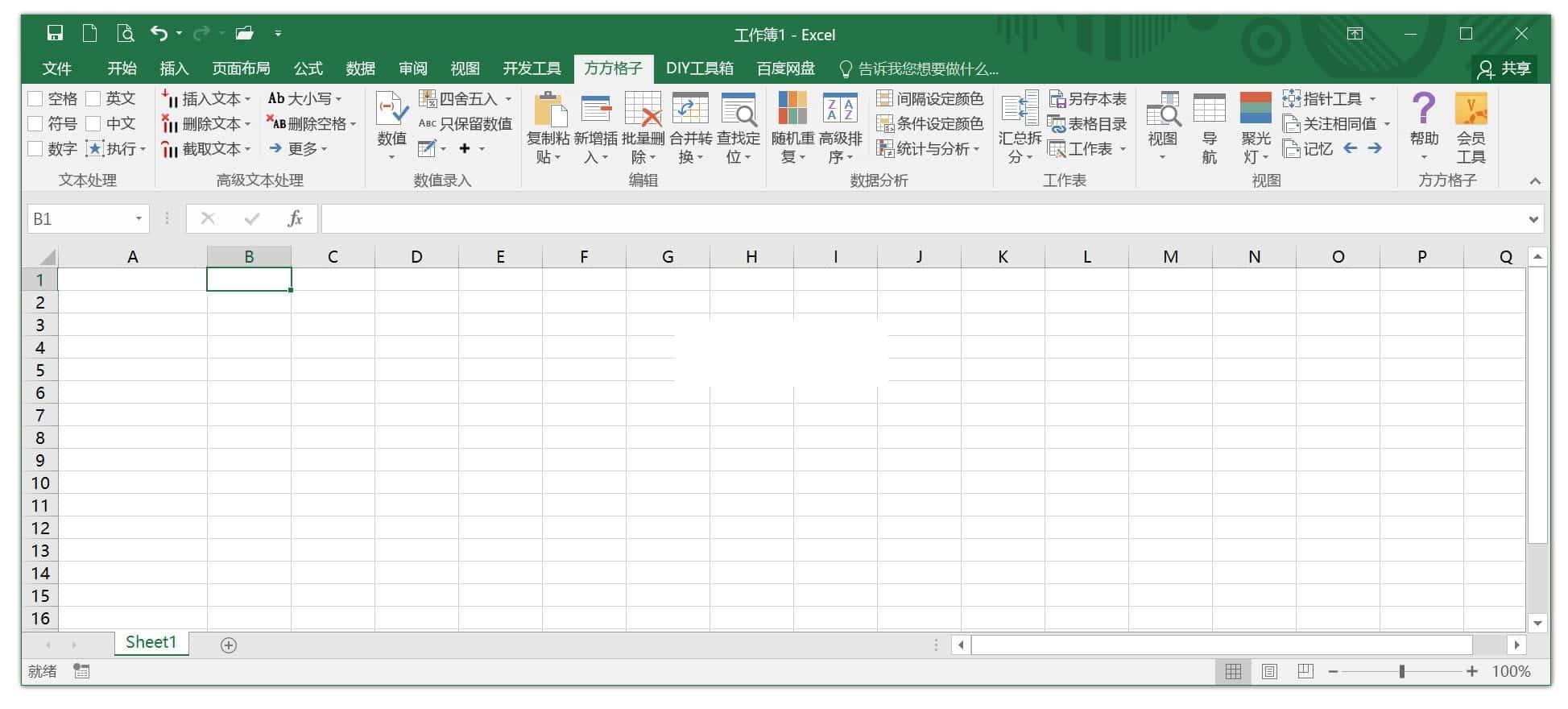
Task: Click the 汇总拆分 icon
Action: tap(1020, 109)
